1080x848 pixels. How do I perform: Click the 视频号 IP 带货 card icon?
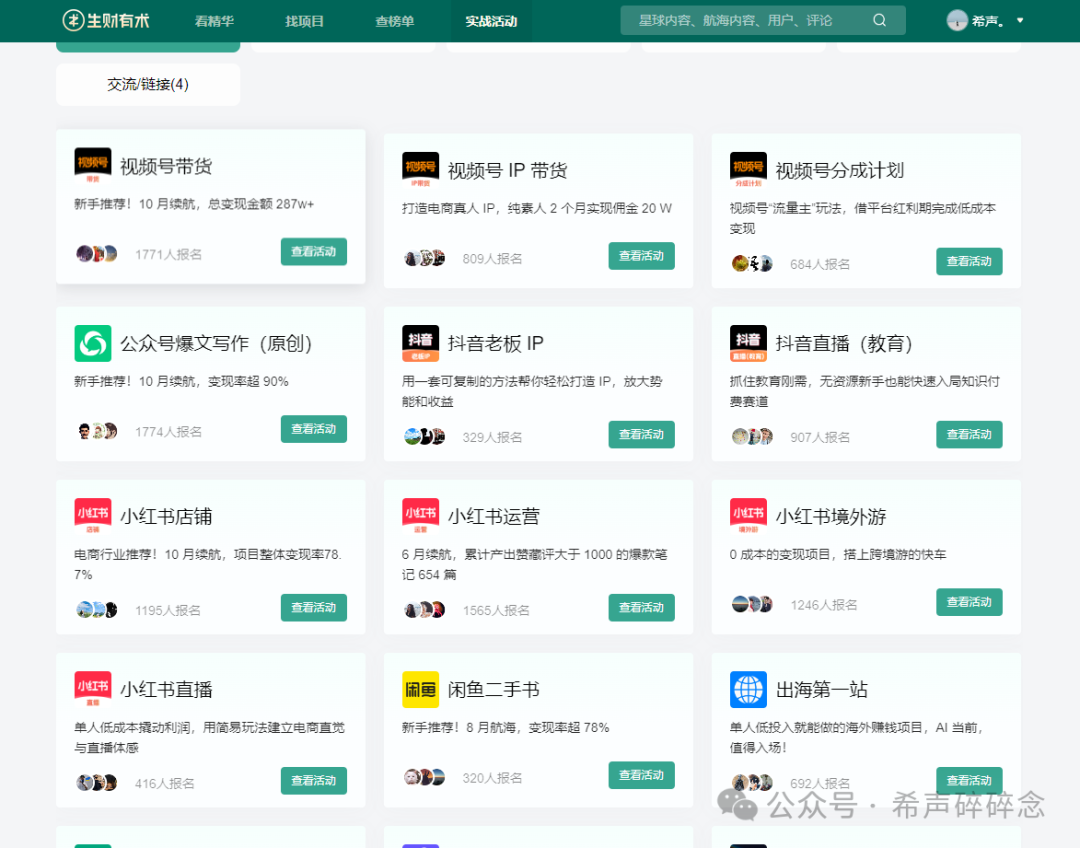(x=421, y=168)
